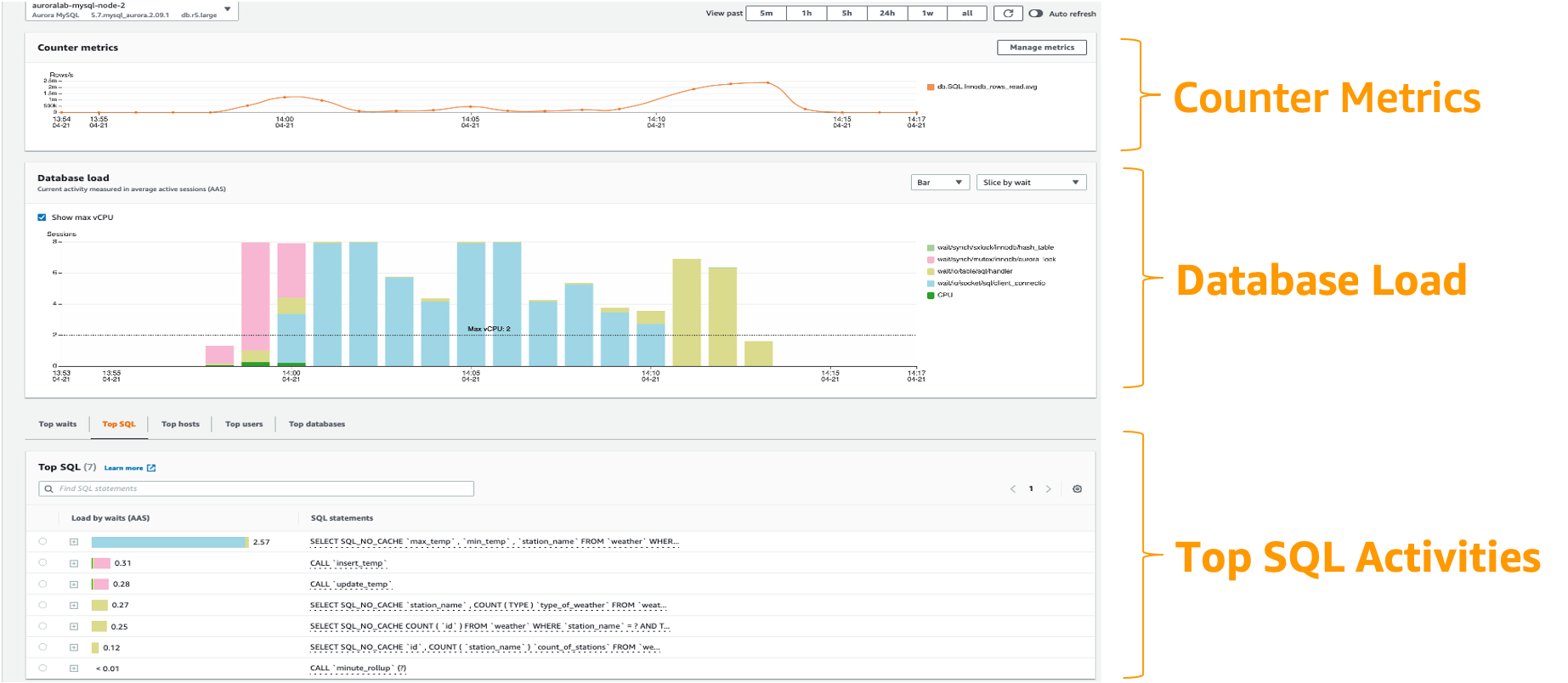Click the wait/io/table/sql/handler legend swatch
The image size is (1568, 683).
tap(931, 272)
